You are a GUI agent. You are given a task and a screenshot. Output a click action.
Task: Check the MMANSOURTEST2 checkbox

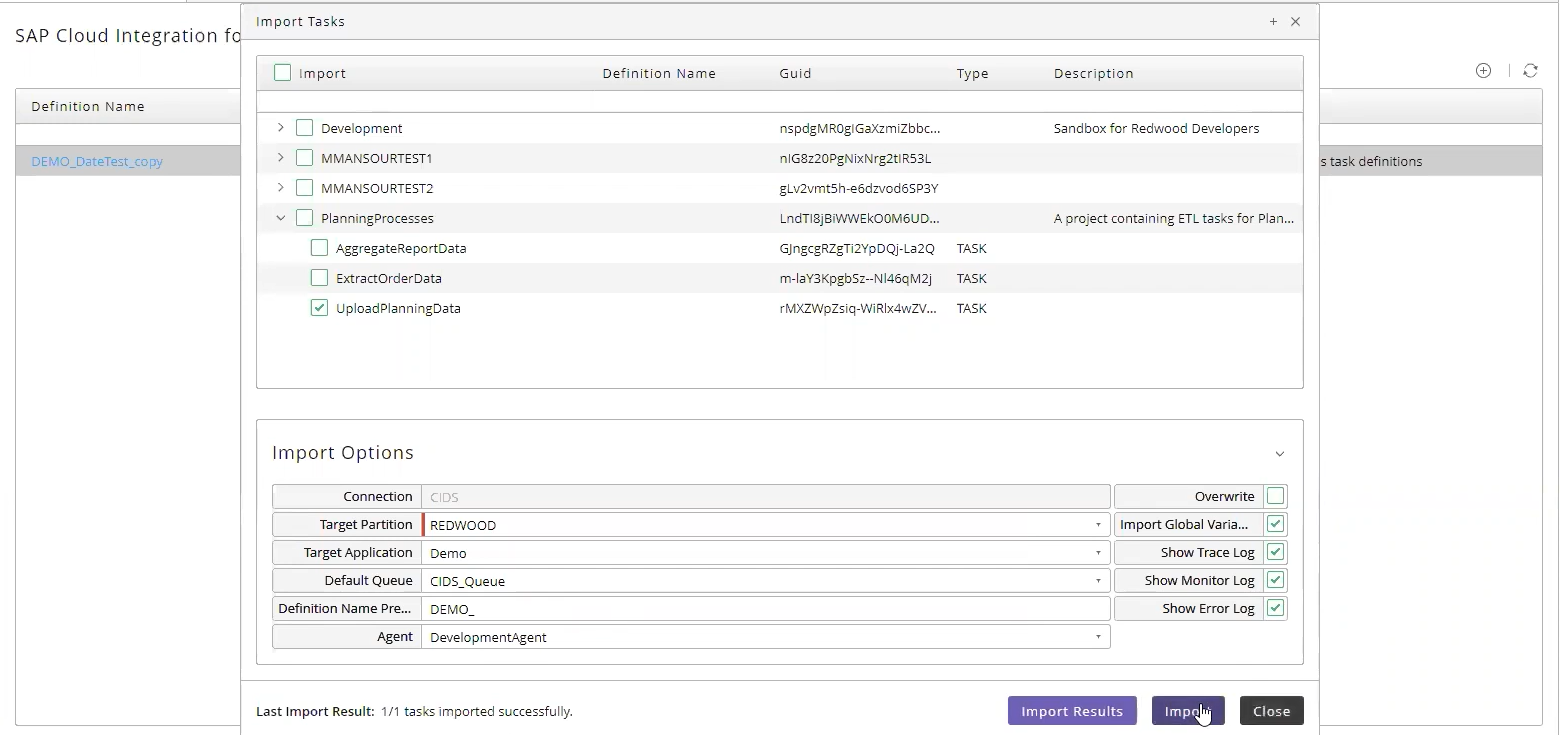tap(305, 188)
